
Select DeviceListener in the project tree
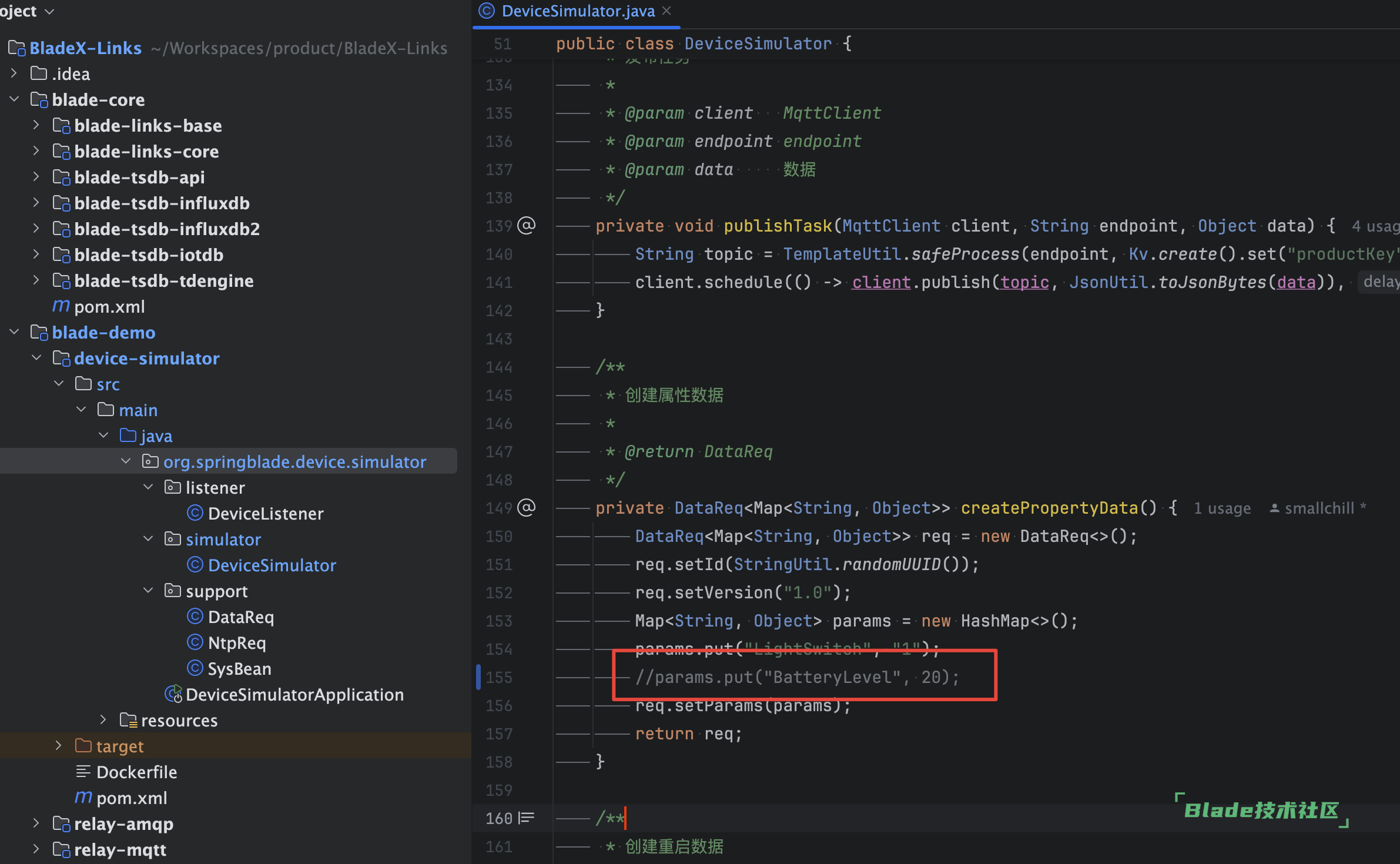[266, 514]
